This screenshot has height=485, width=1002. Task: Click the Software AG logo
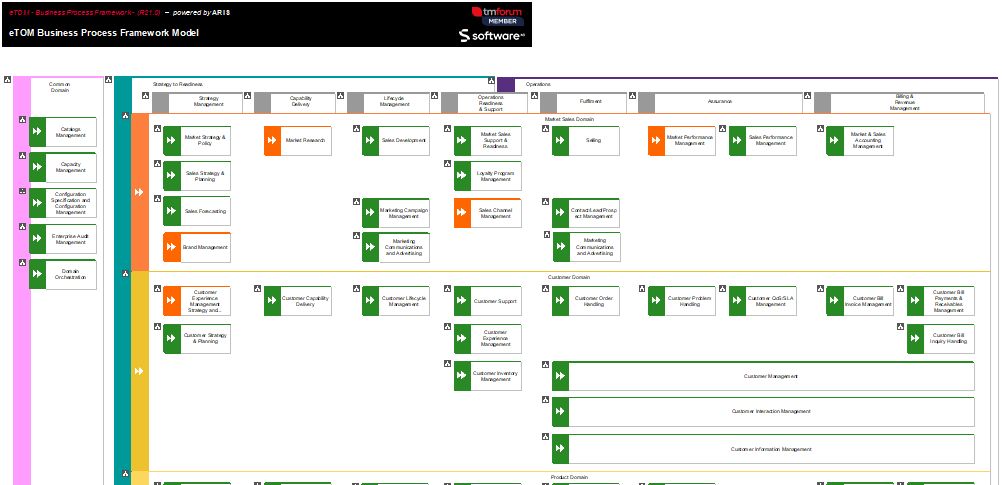tap(492, 35)
